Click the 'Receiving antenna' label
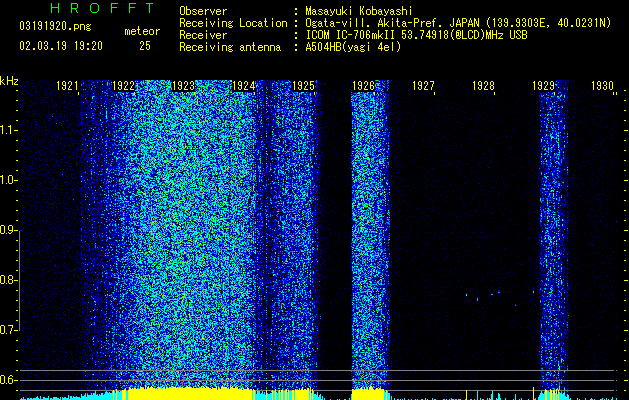The image size is (629, 400). pos(230,47)
